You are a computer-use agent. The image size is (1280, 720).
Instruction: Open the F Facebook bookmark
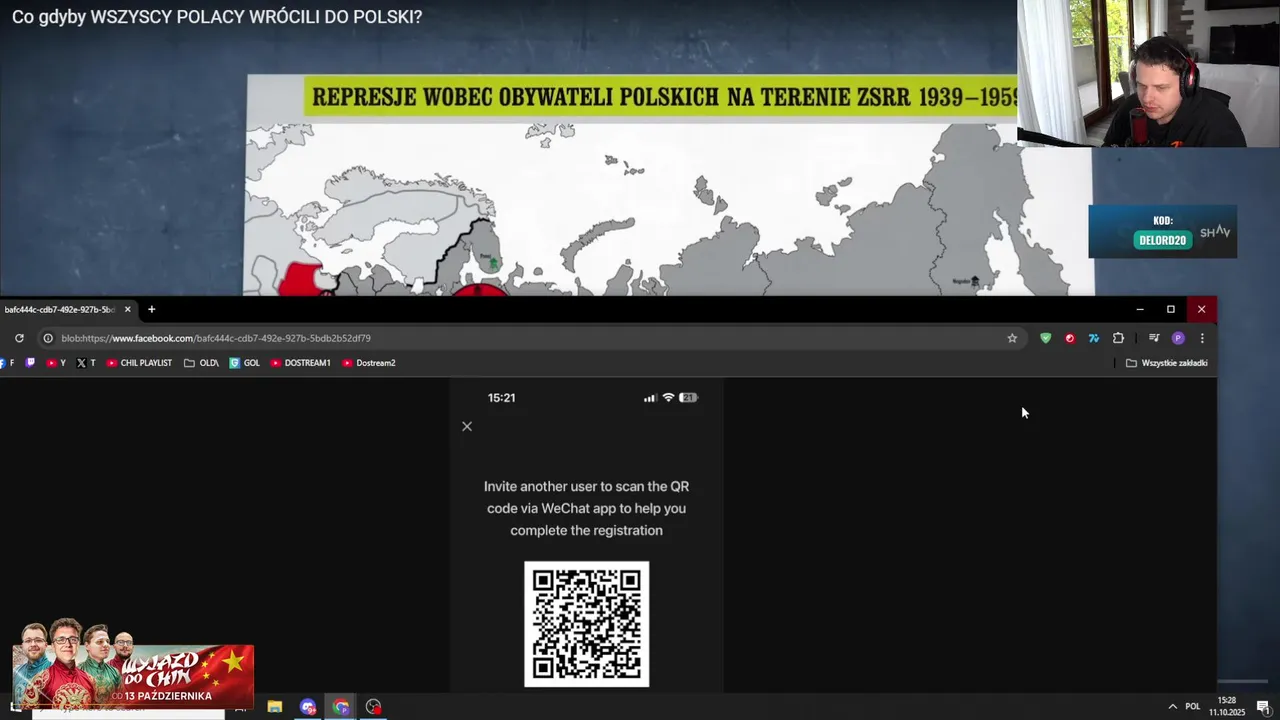coord(8,363)
